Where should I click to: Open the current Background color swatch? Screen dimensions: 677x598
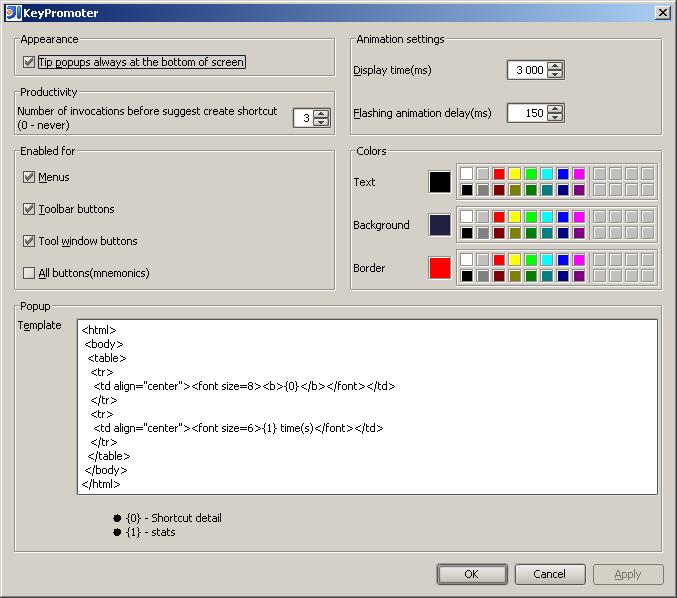click(x=440, y=225)
